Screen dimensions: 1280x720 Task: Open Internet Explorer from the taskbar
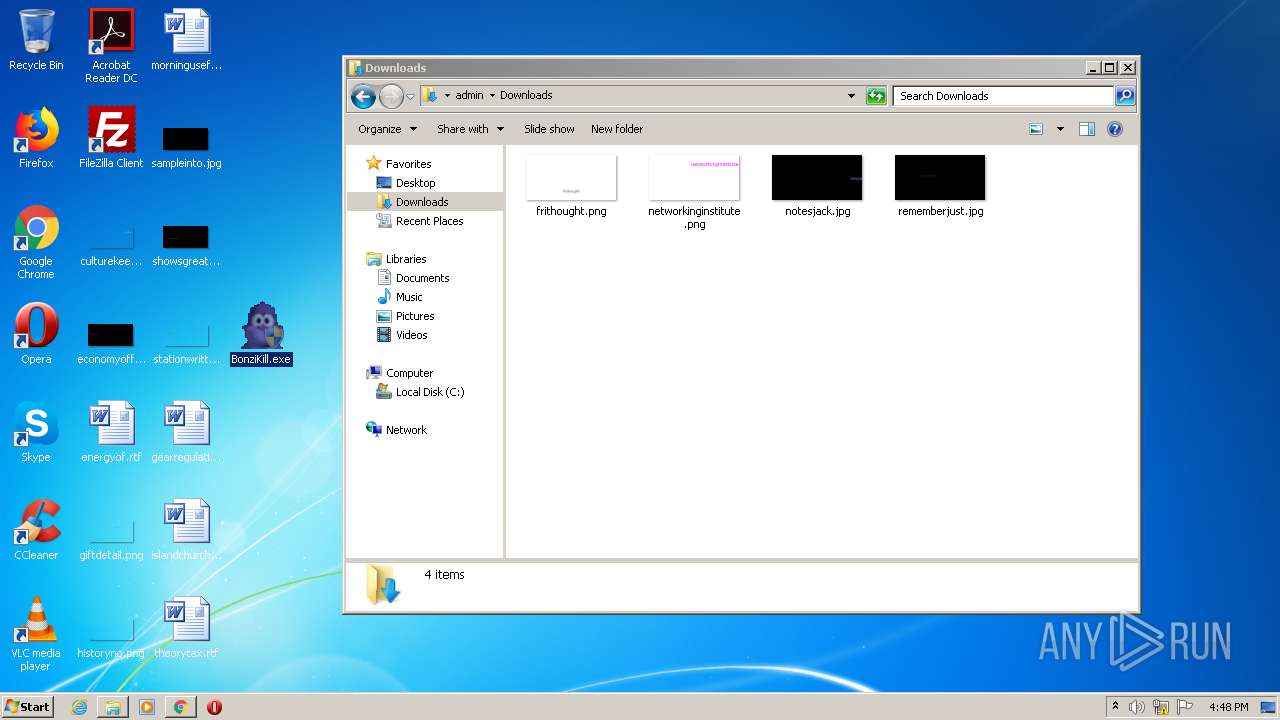(x=79, y=707)
